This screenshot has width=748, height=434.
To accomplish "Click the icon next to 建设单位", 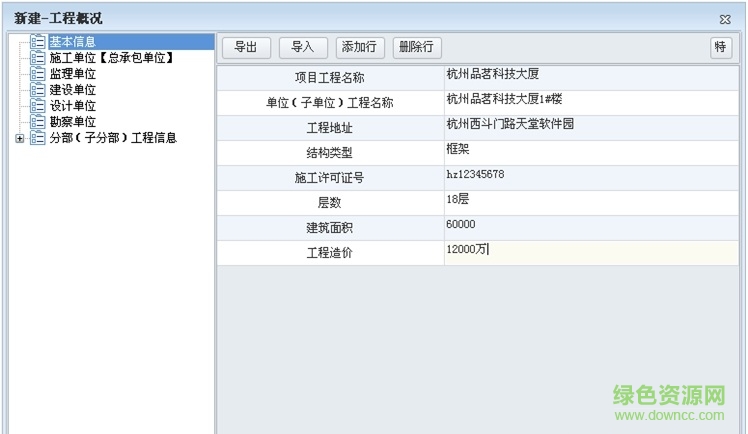I will click(39, 90).
